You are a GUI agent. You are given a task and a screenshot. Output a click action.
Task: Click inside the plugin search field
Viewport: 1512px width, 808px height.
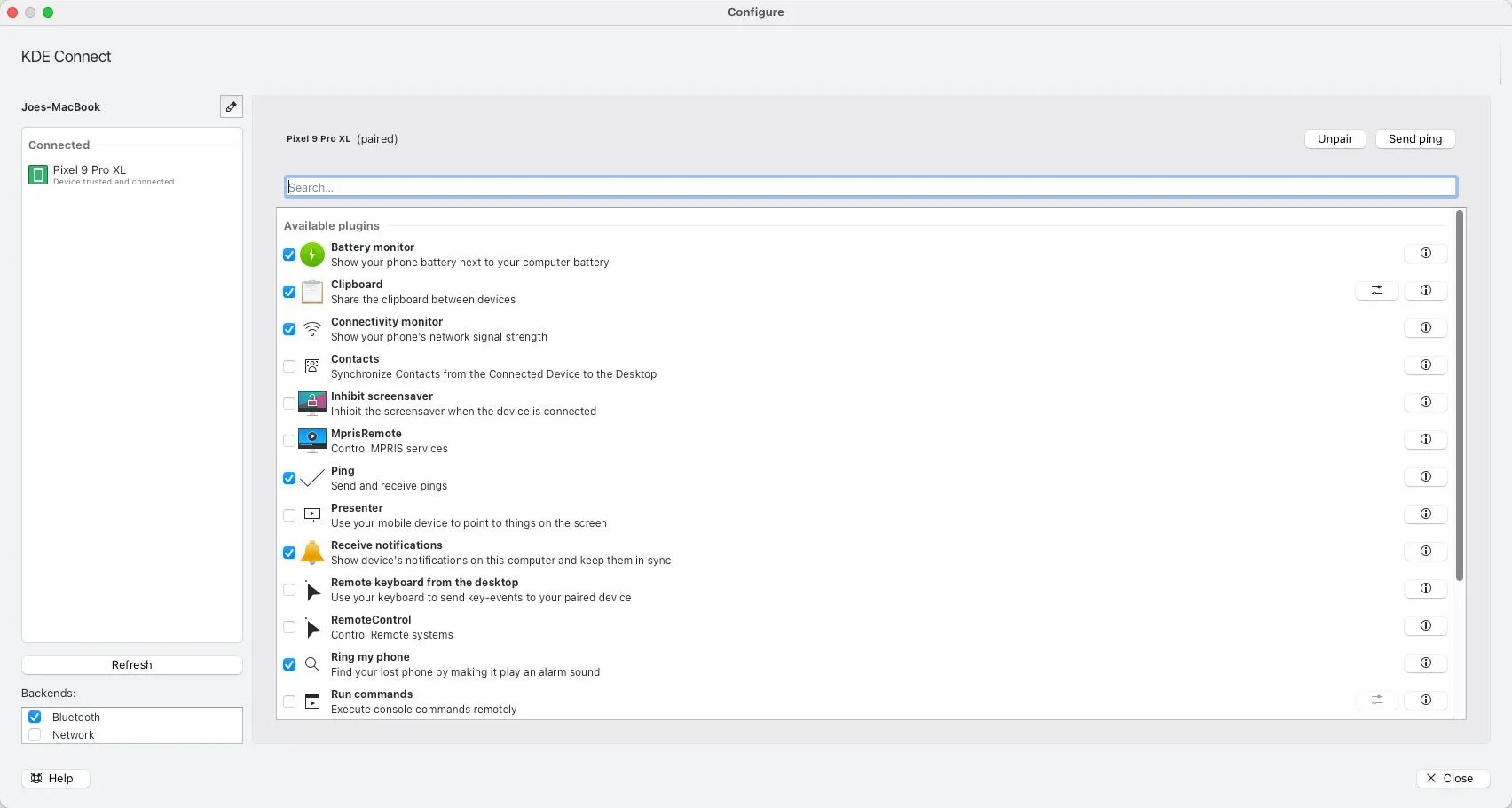click(870, 186)
